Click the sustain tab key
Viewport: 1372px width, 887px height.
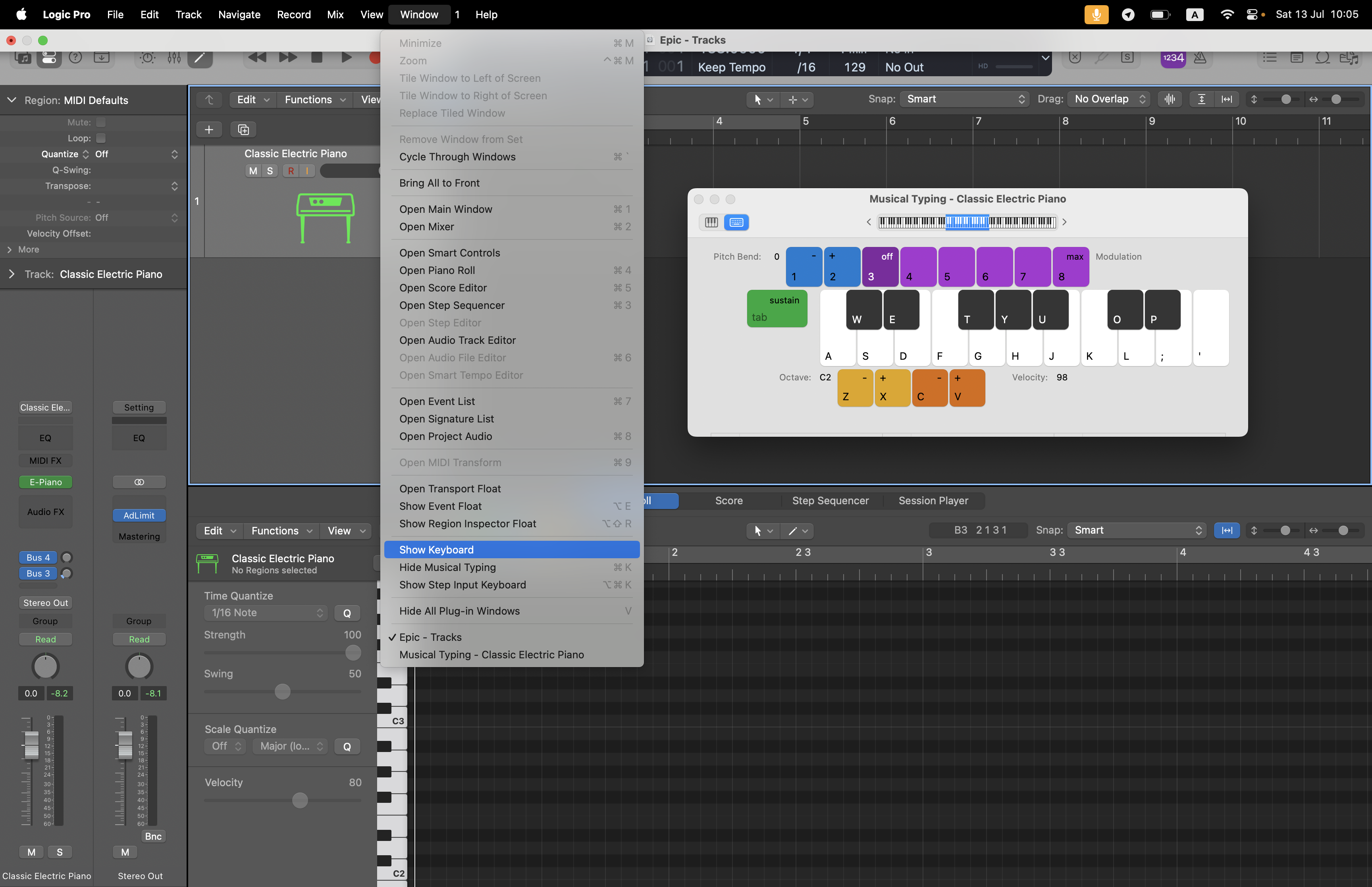(x=777, y=309)
